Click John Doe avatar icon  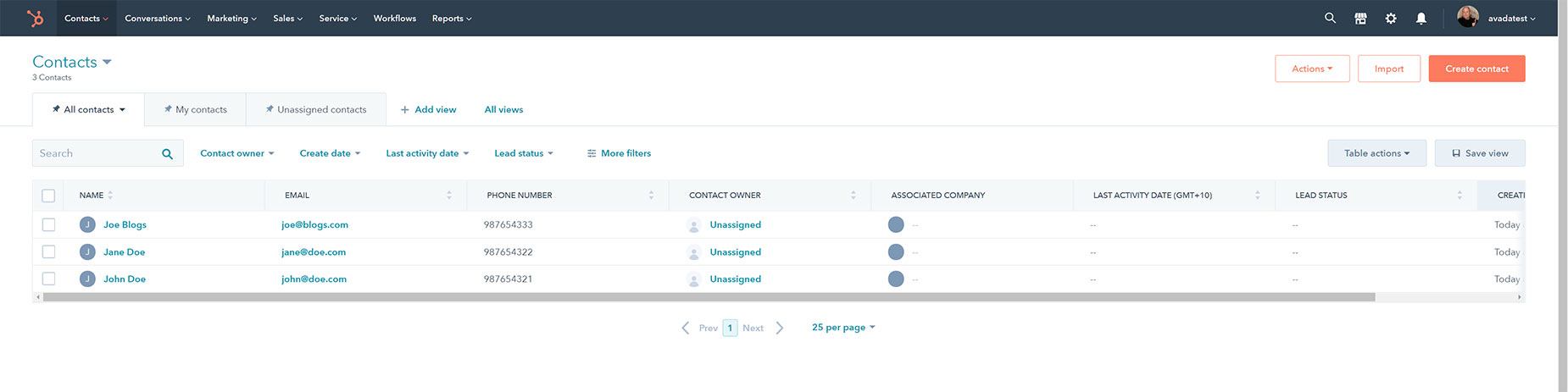87,279
